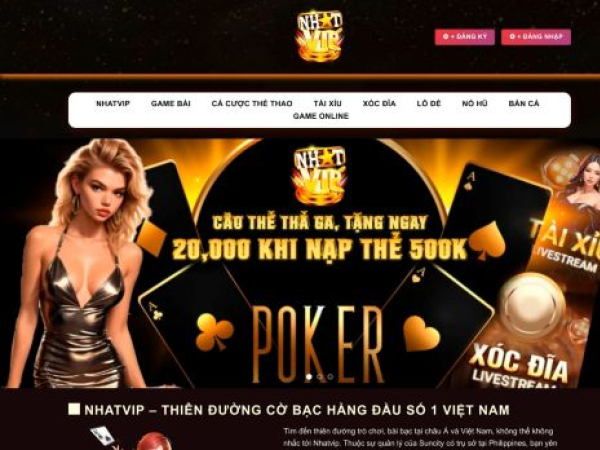The image size is (600, 450).
Task: Select the first carousel slide dot
Action: point(309,377)
